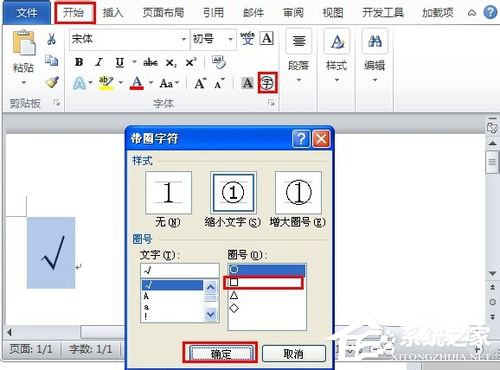Apply red font color A
The image size is (500, 370).
137,83
